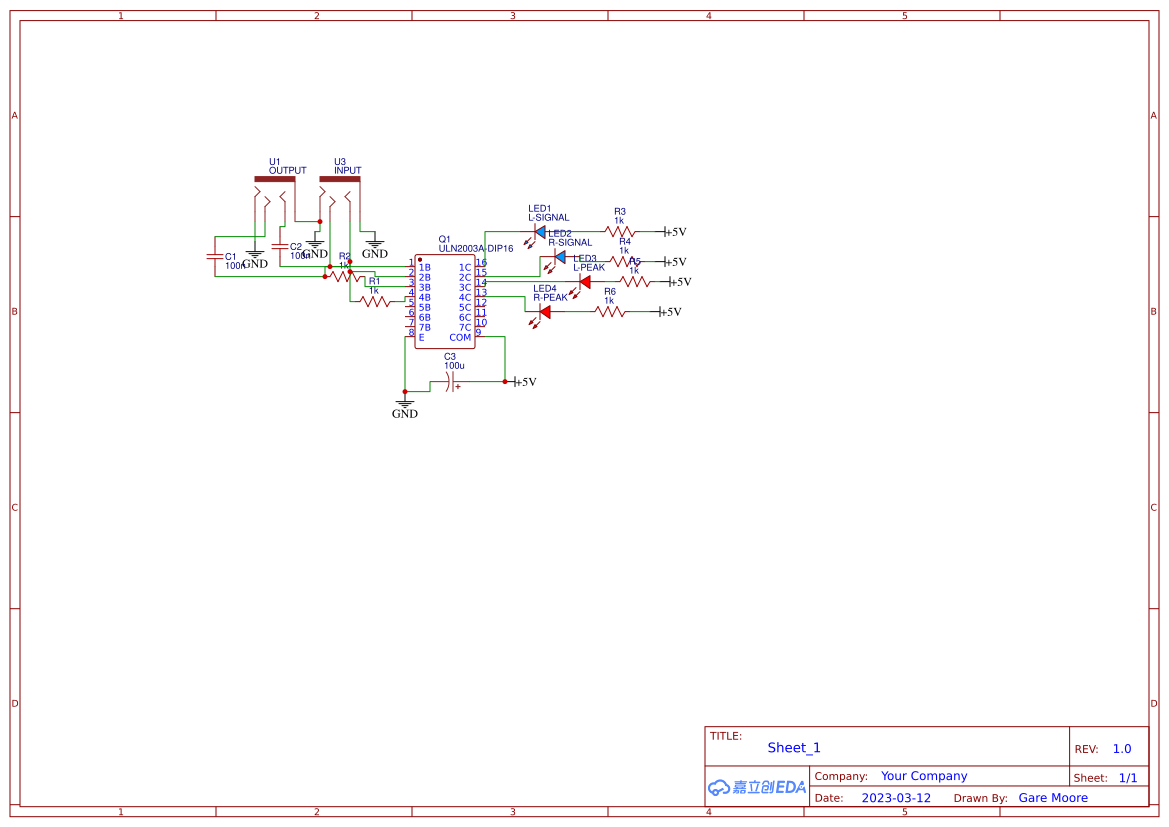Viewport: 1169px width, 827px height.
Task: Click the GND symbol below capacitor C3
Action: pyautogui.click(x=404, y=403)
